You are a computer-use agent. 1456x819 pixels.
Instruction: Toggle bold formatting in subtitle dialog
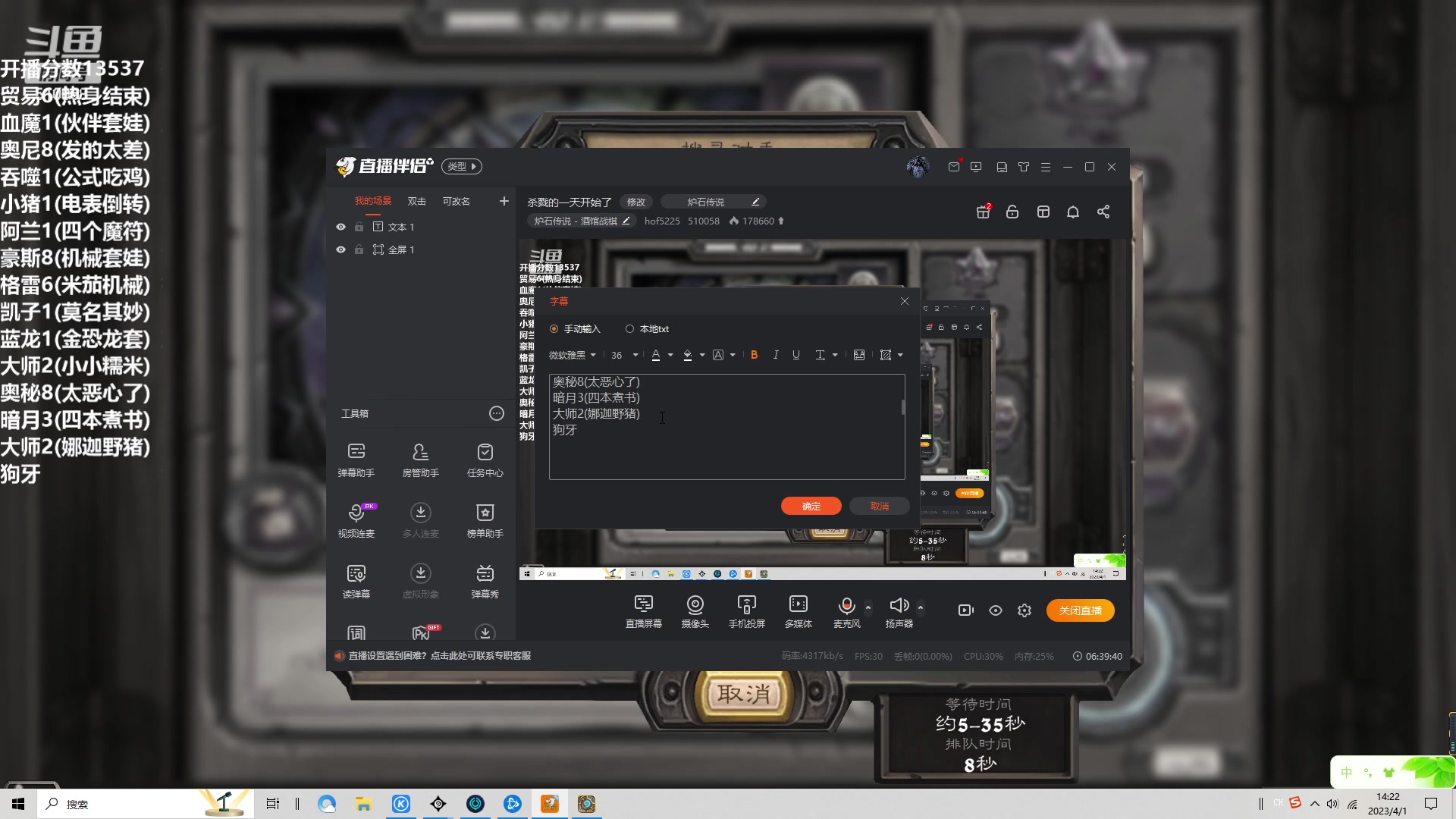(x=754, y=355)
